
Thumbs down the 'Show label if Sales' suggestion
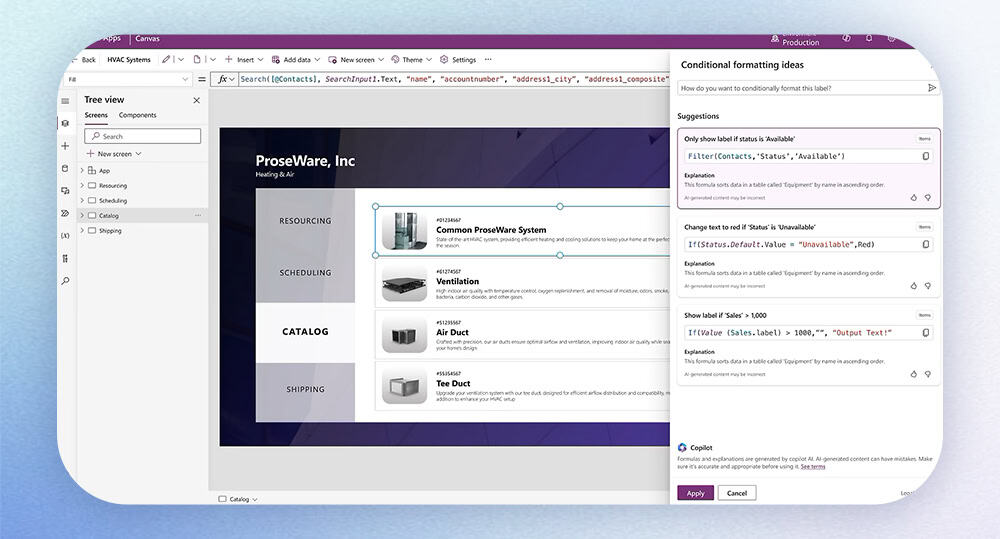(927, 373)
